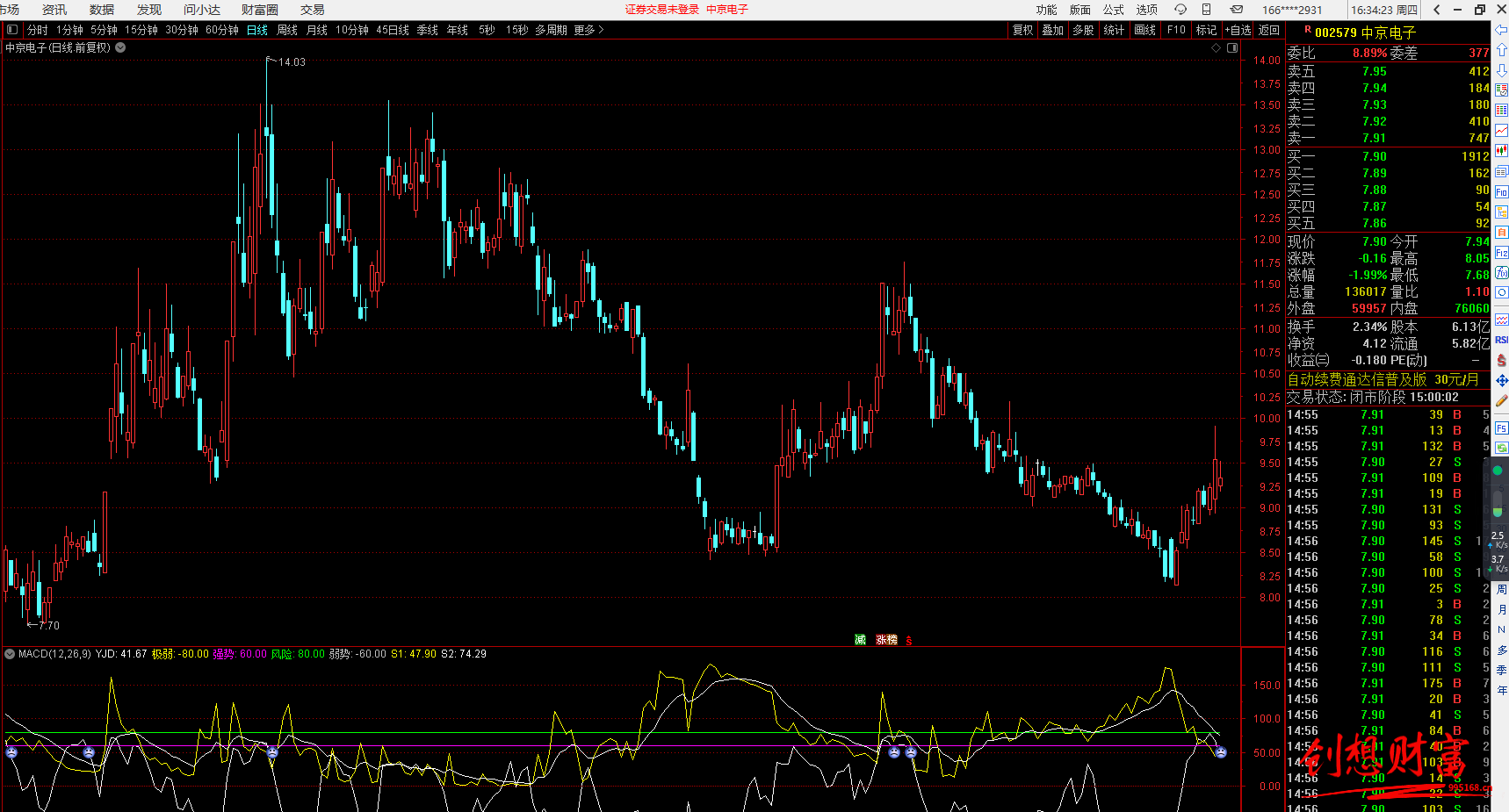Open the colored grid table sidebar icon
This screenshot has height=812, width=1509.
[x=1501, y=110]
